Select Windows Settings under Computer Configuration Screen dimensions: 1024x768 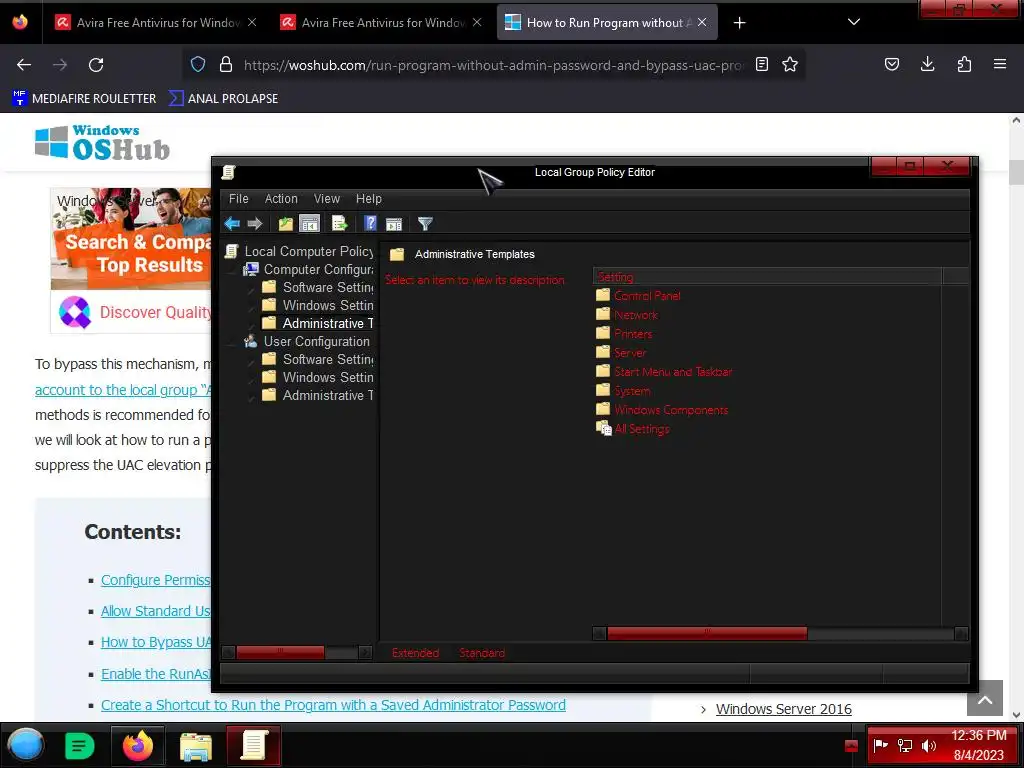327,305
